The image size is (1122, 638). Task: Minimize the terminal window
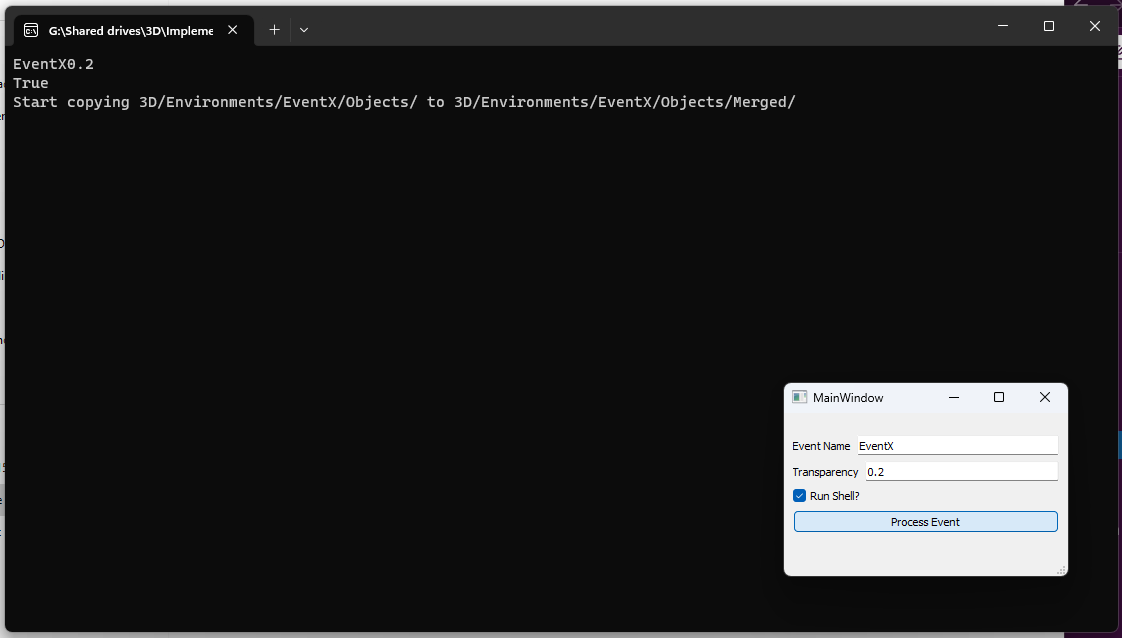(1003, 26)
